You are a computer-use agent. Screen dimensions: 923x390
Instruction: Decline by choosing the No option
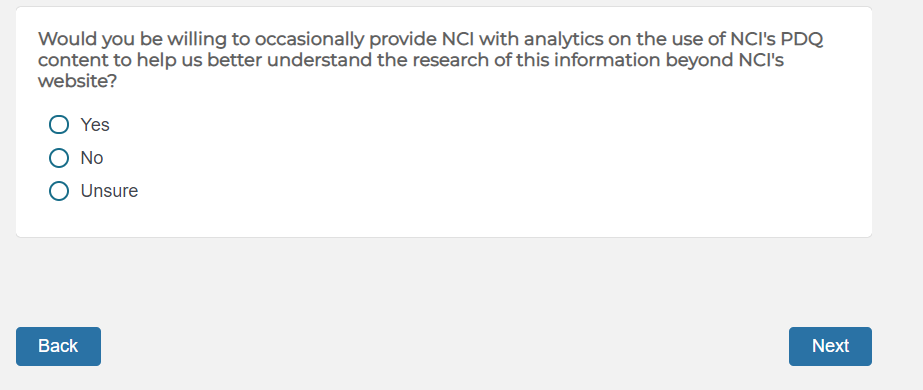tap(59, 158)
